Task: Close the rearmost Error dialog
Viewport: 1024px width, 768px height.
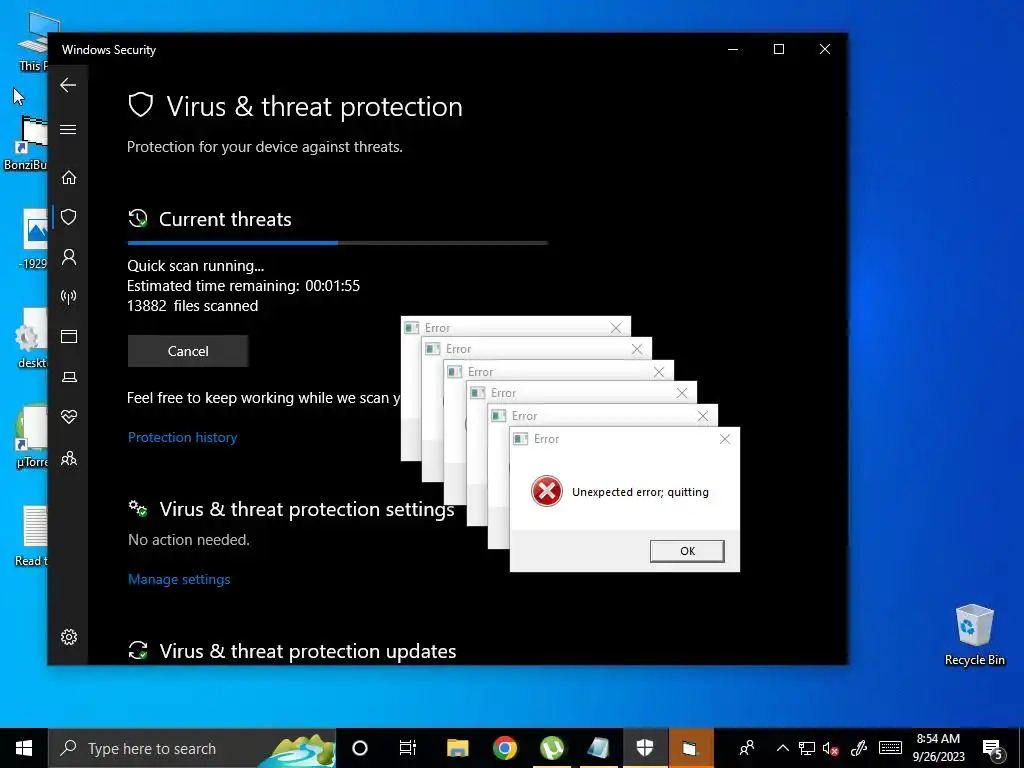Action: (616, 328)
